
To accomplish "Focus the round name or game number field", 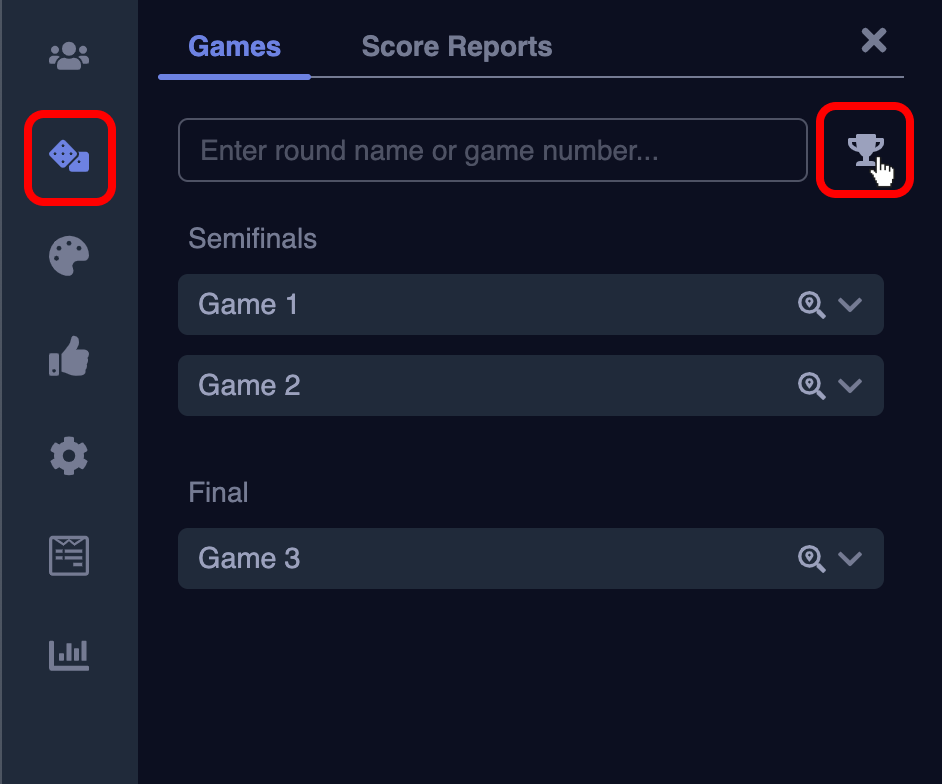I will click(x=492, y=151).
